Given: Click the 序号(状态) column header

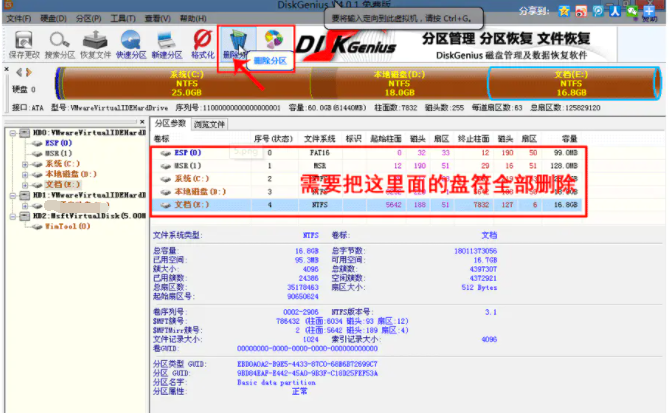Looking at the screenshot, I should point(273,139).
